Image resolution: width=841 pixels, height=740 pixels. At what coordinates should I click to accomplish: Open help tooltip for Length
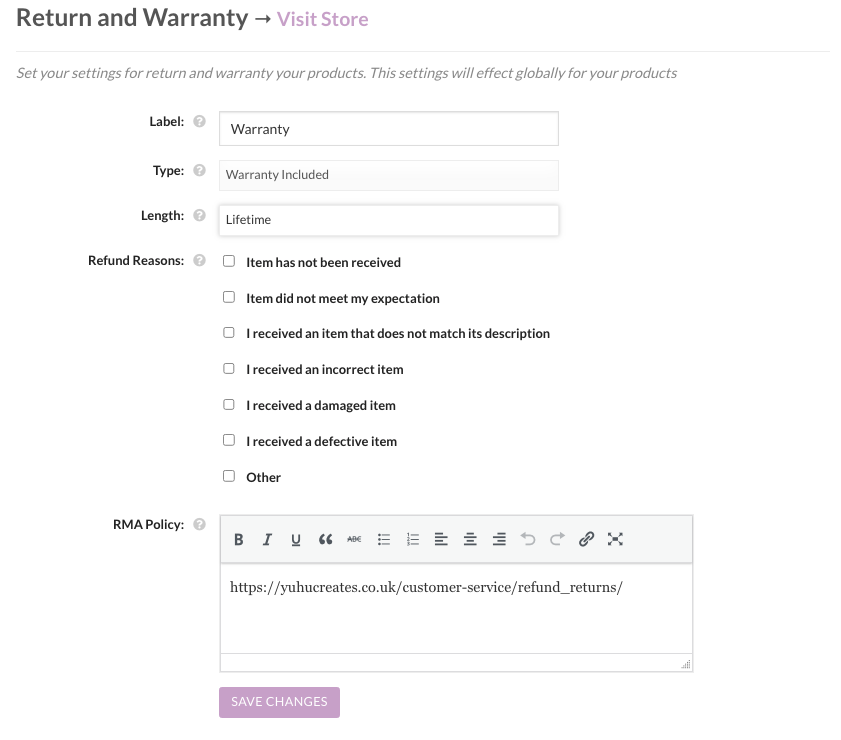pos(200,215)
